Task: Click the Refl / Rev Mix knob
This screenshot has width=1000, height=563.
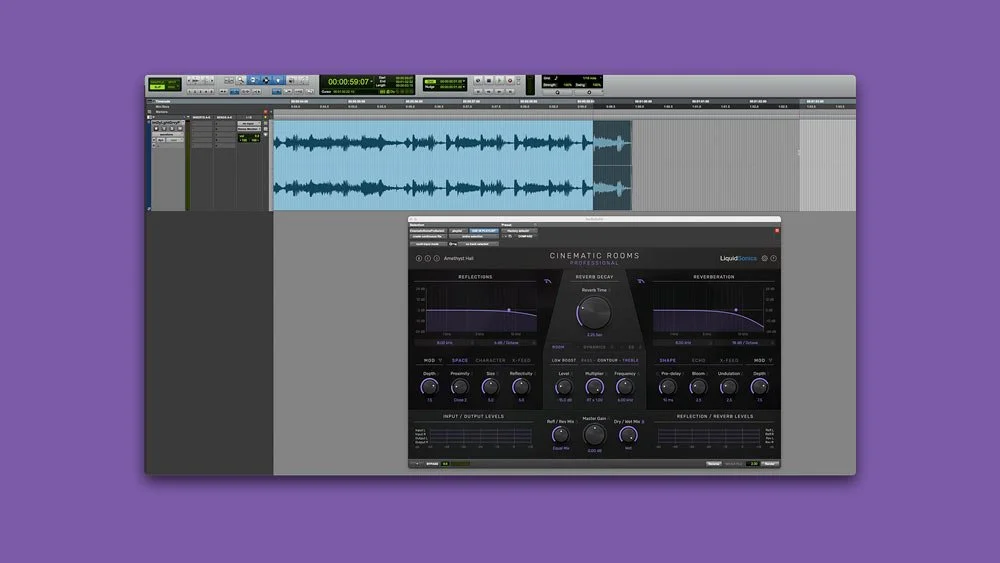Action: coord(561,435)
